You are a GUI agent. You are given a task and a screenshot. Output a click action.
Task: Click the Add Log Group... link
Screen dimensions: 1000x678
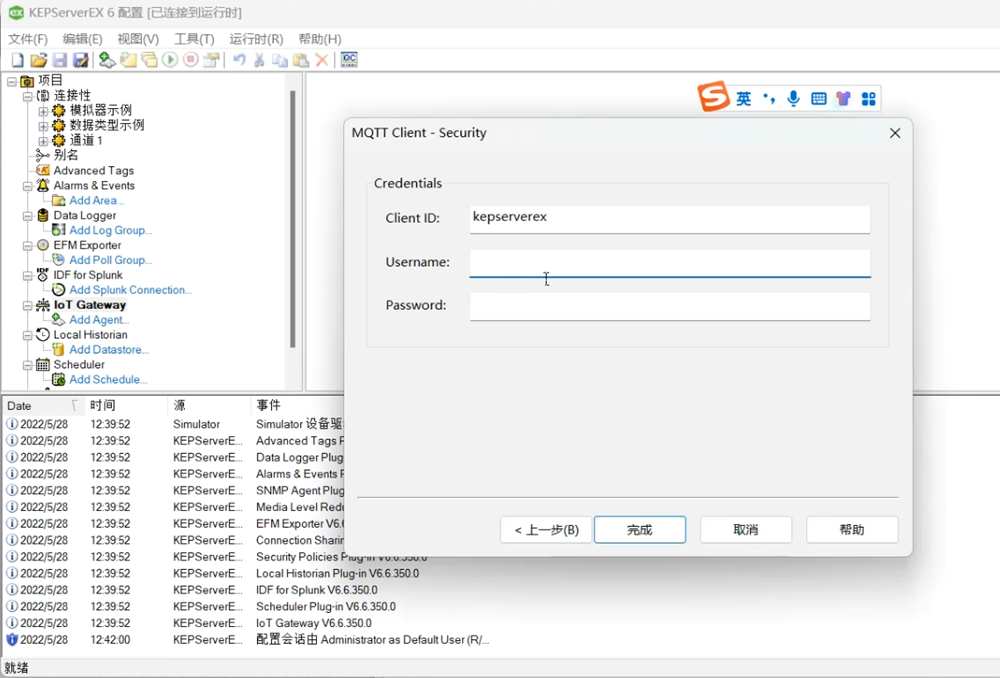click(110, 230)
